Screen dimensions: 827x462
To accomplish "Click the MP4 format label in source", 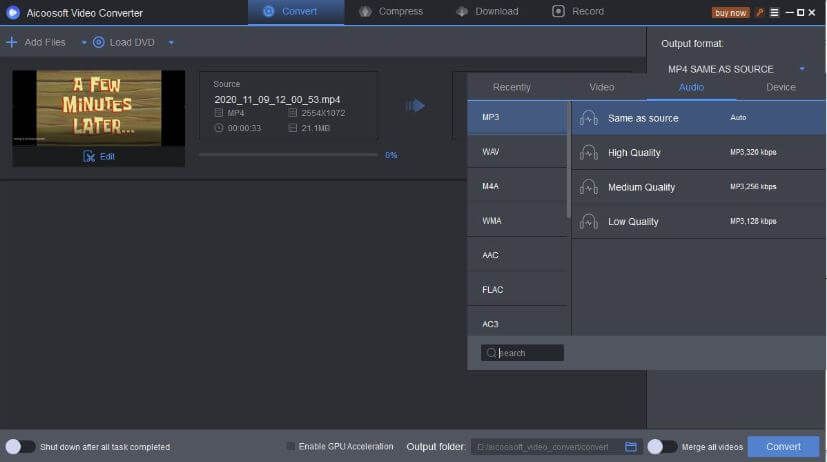I will point(236,113).
